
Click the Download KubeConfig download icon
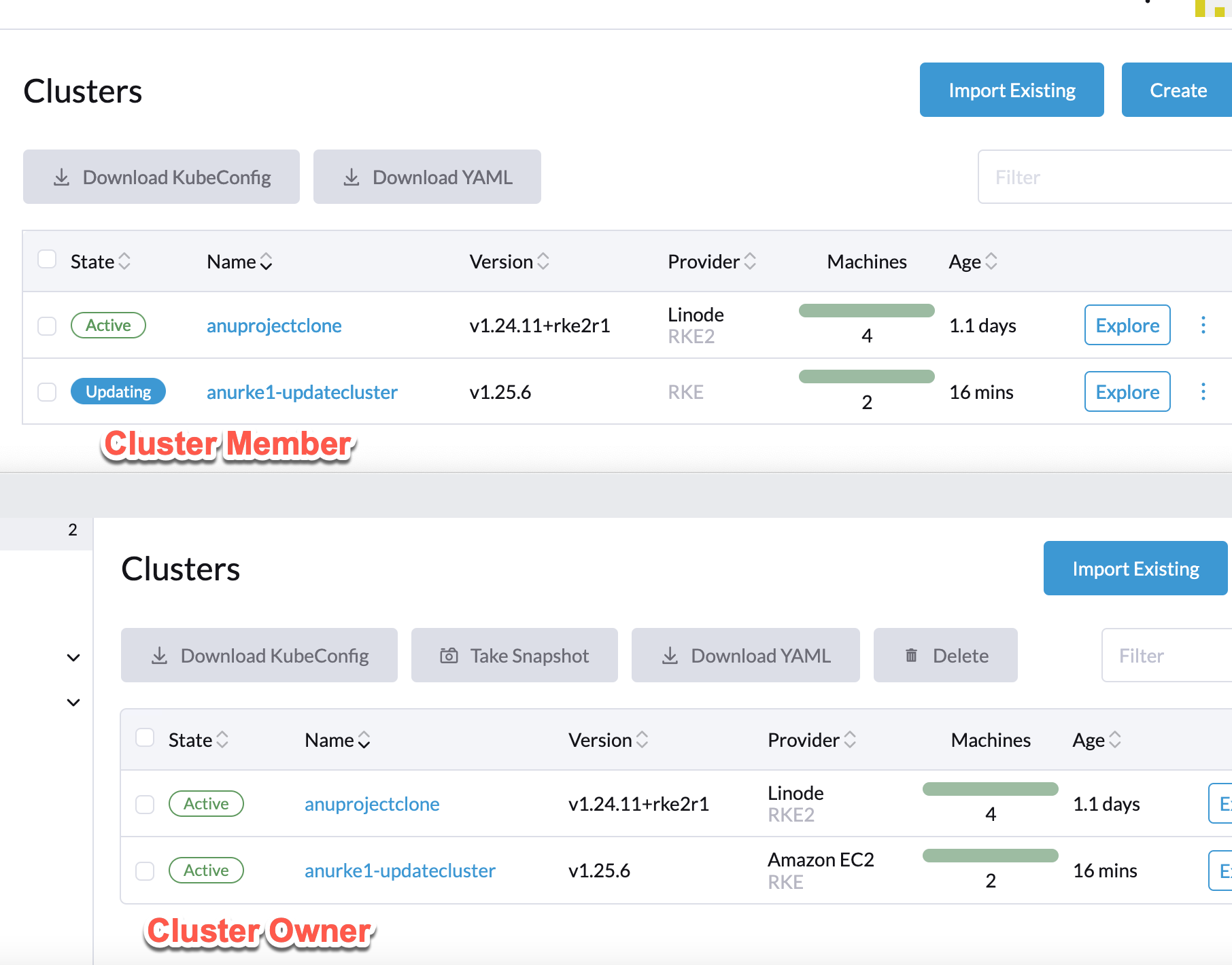tap(61, 177)
